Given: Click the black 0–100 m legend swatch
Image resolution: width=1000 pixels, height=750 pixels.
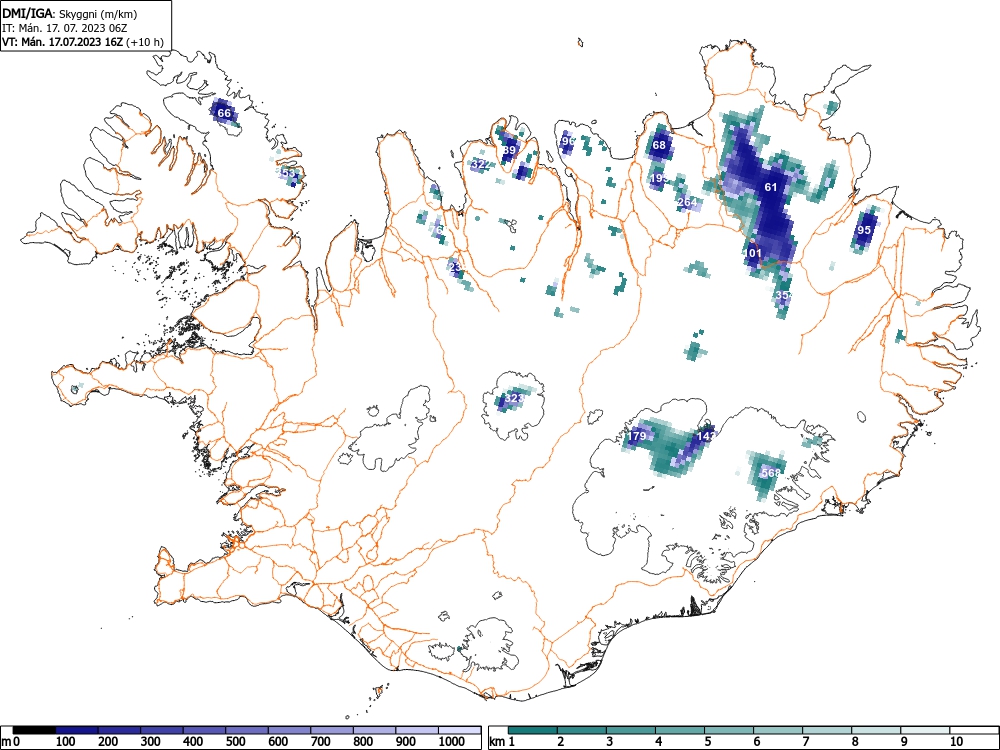Looking at the screenshot, I should pyautogui.click(x=34, y=730).
